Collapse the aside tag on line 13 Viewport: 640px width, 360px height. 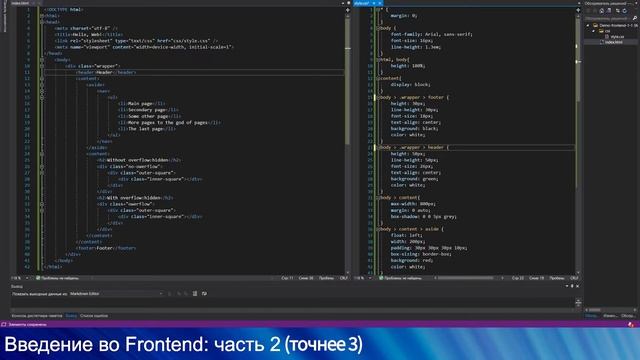coord(42,84)
